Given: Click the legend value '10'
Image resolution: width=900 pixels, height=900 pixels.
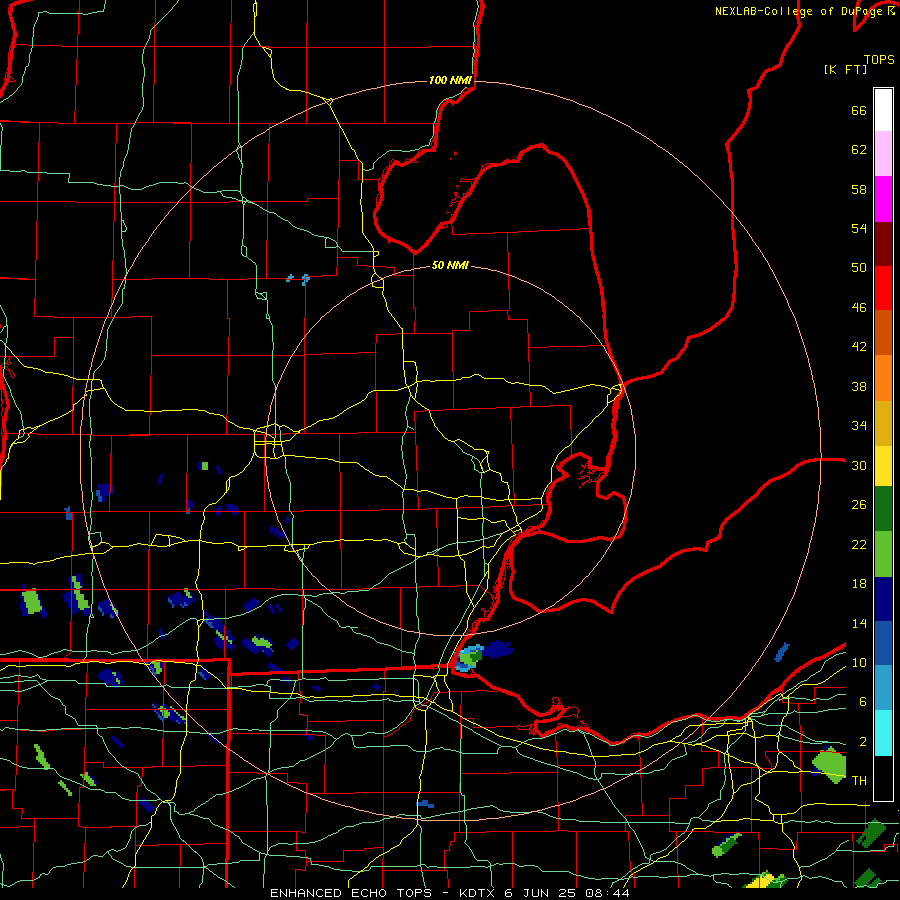Looking at the screenshot, I should [x=859, y=663].
